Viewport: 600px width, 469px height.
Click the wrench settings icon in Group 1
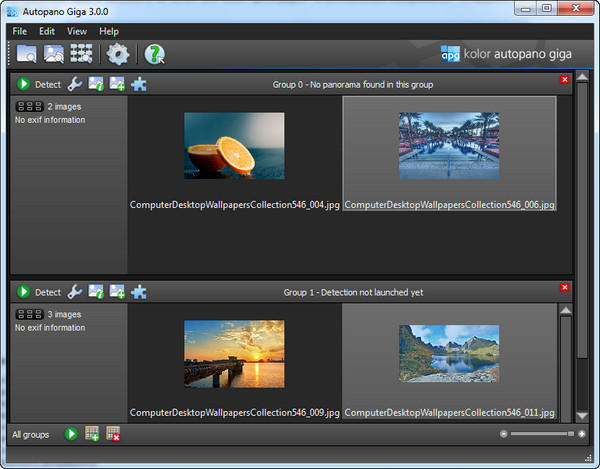click(x=74, y=292)
